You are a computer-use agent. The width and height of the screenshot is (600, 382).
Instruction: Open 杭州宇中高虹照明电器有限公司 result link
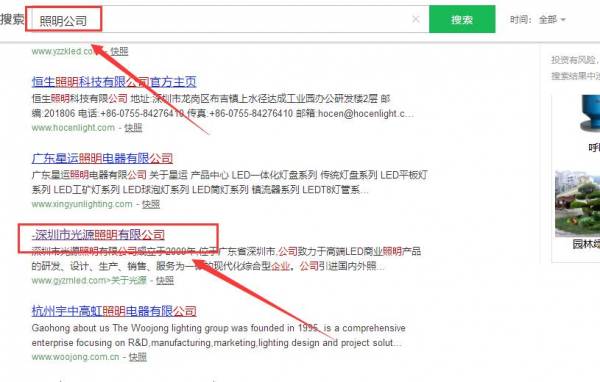tap(114, 310)
